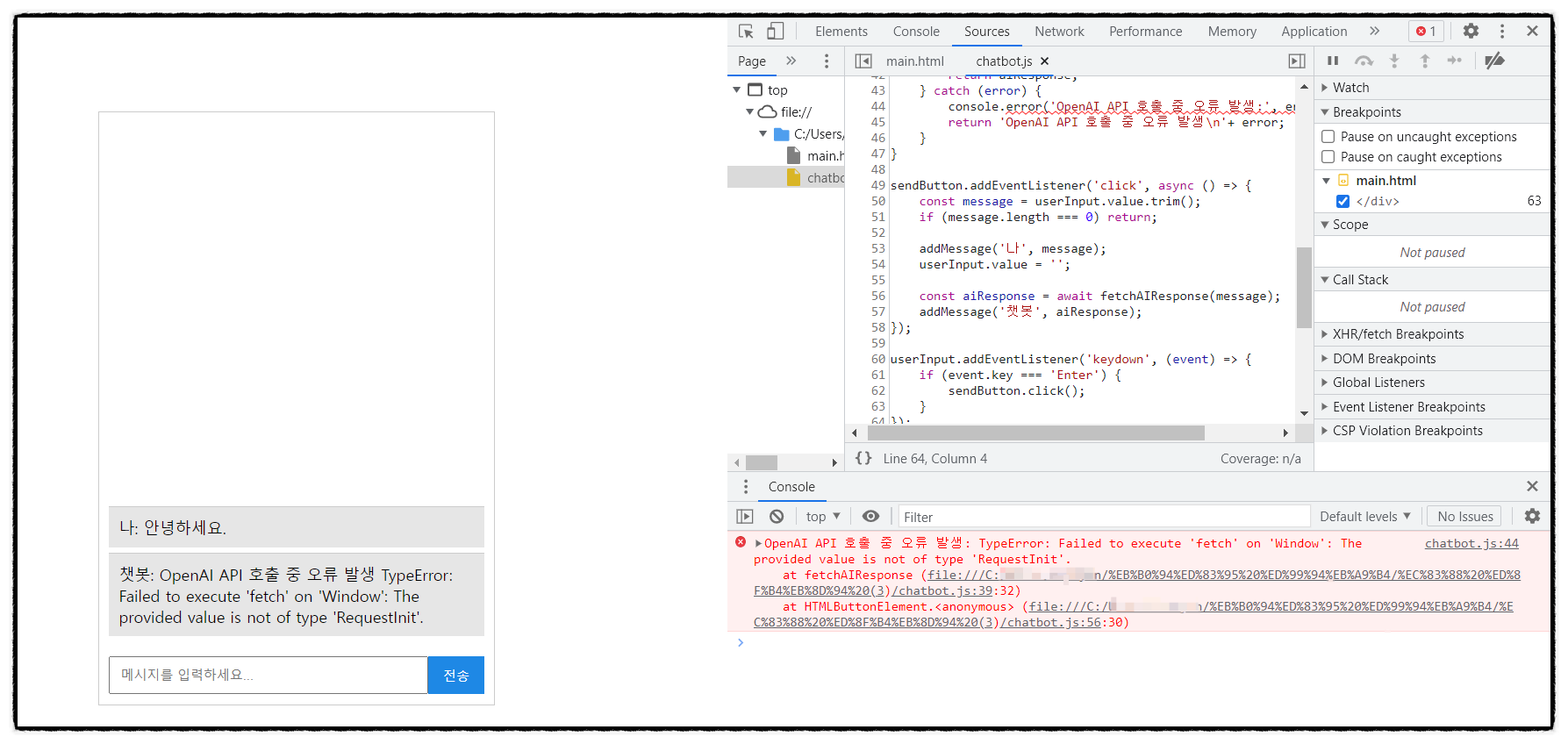The image size is (1568, 744).
Task: Focus the chat message input field
Action: pyautogui.click(x=268, y=675)
